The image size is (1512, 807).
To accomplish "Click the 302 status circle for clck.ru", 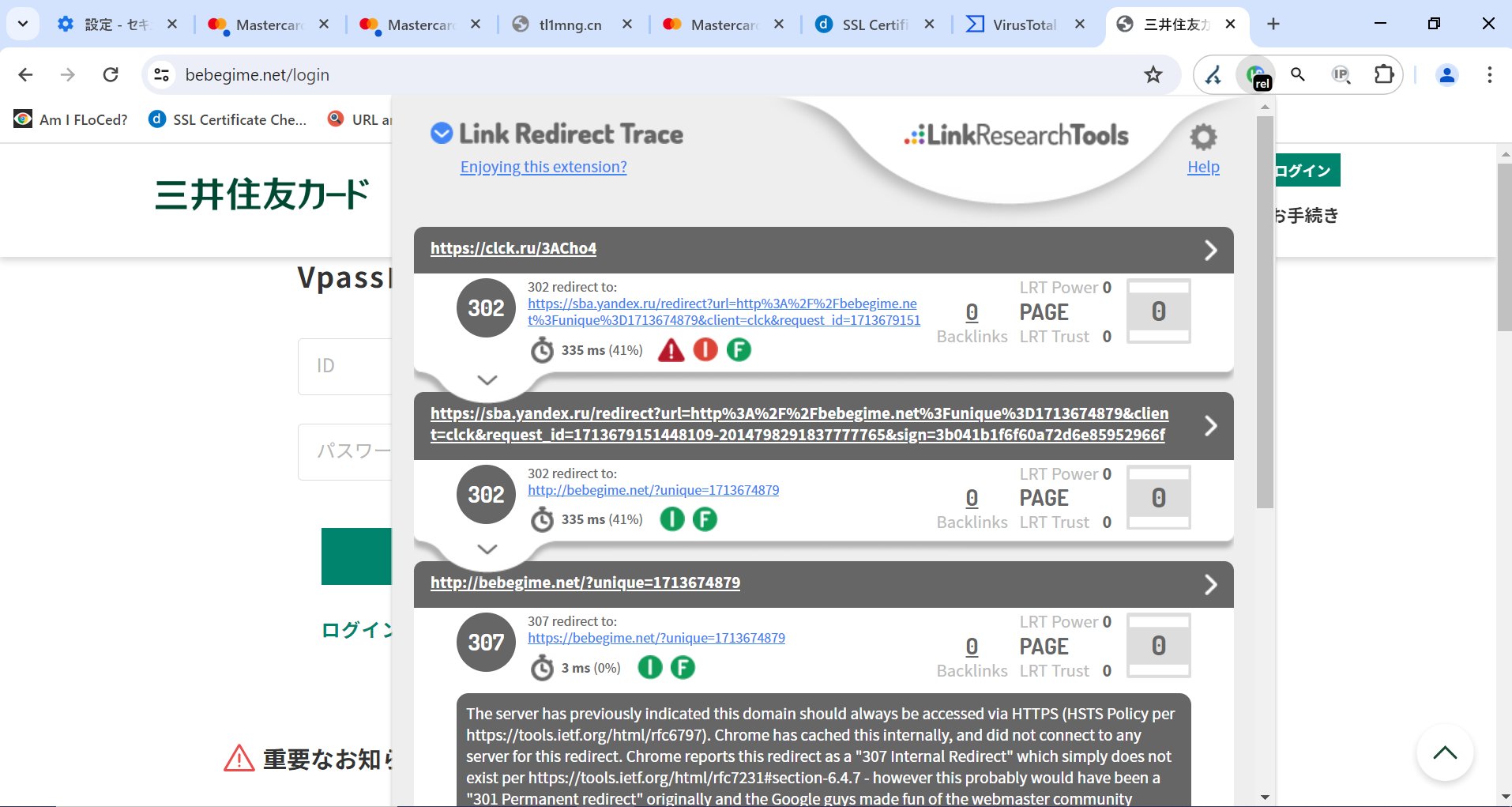I will click(x=486, y=308).
